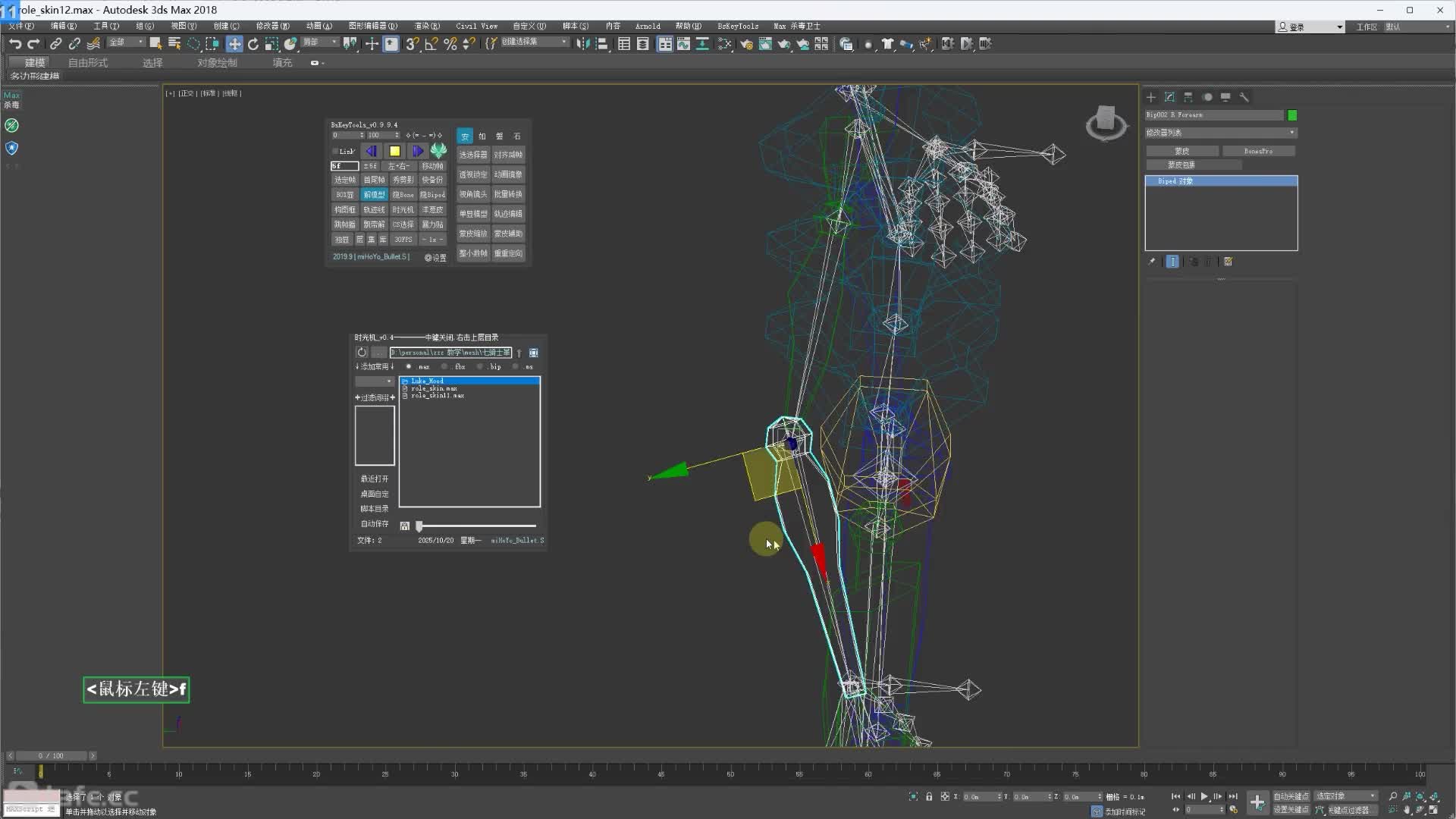
Task: Open the 选定对象 key filter dropdown
Action: pyautogui.click(x=1345, y=796)
